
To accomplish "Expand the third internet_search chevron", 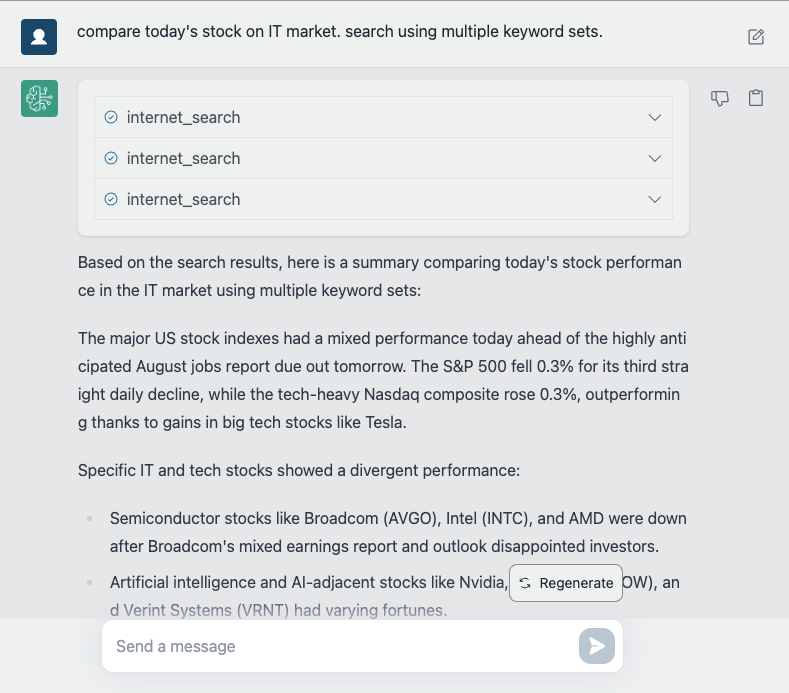I will coord(655,199).
